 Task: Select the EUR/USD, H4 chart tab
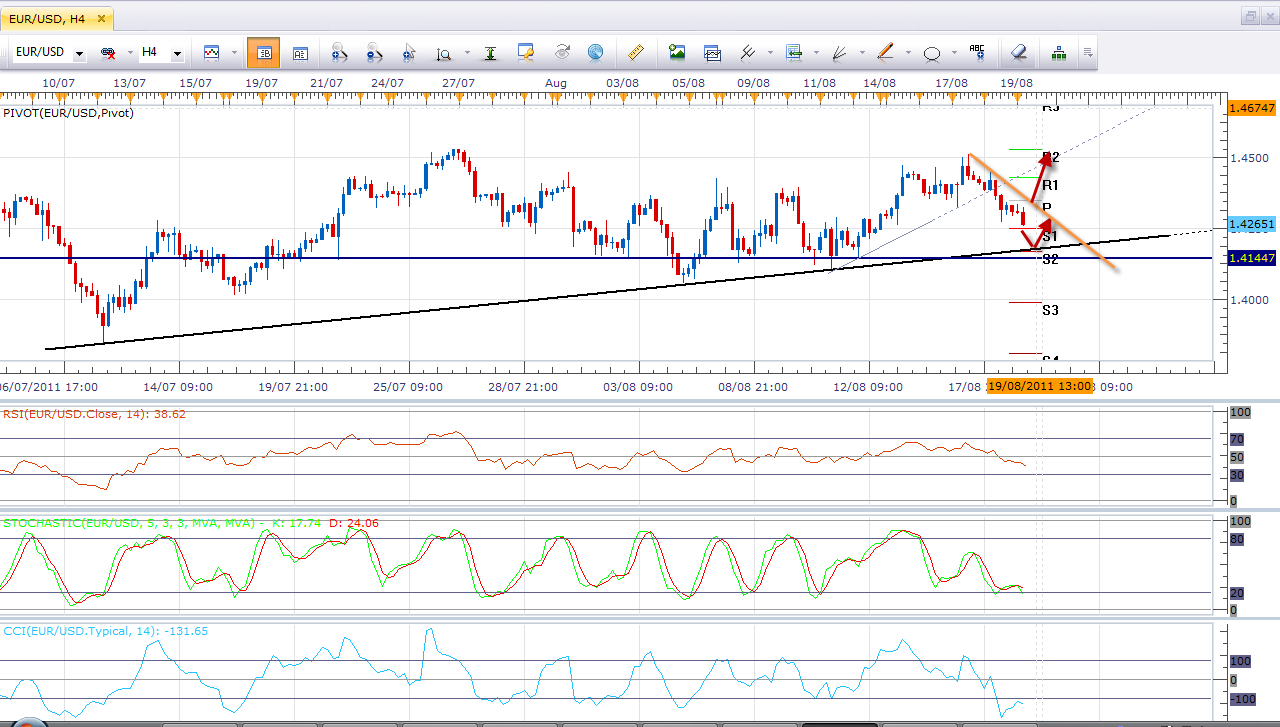[x=49, y=18]
